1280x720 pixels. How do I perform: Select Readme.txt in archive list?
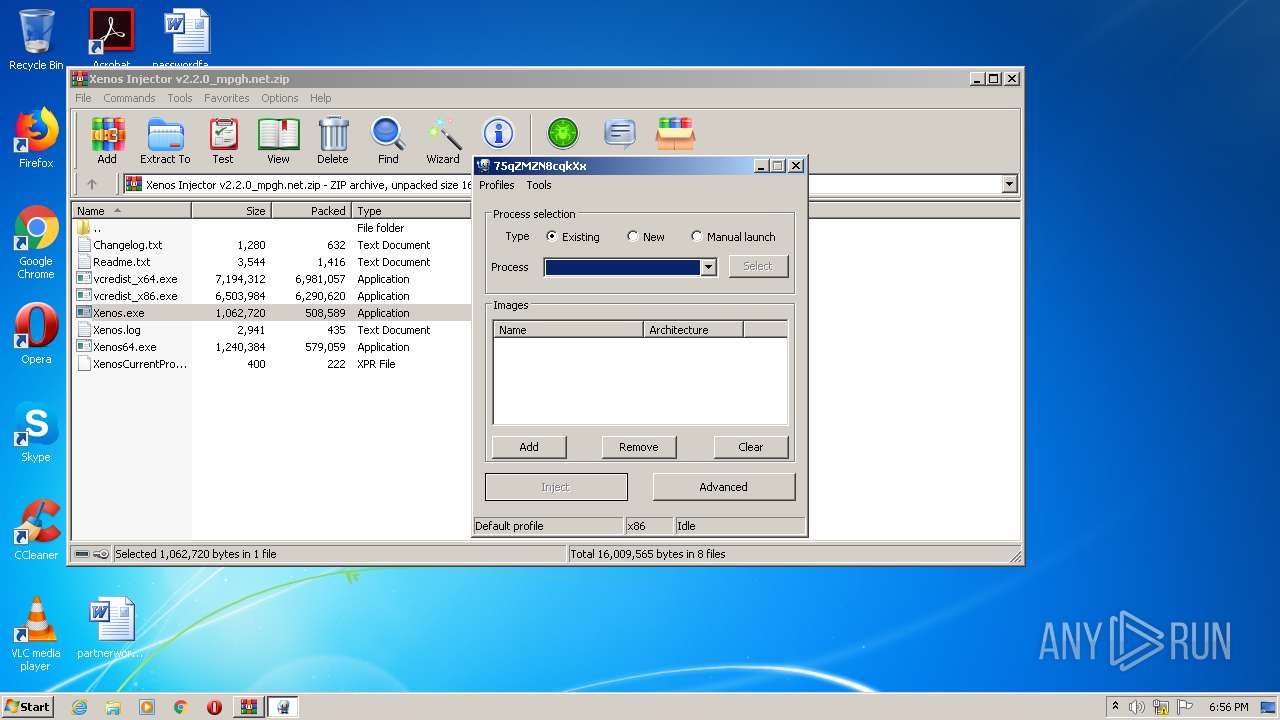(x=271, y=262)
